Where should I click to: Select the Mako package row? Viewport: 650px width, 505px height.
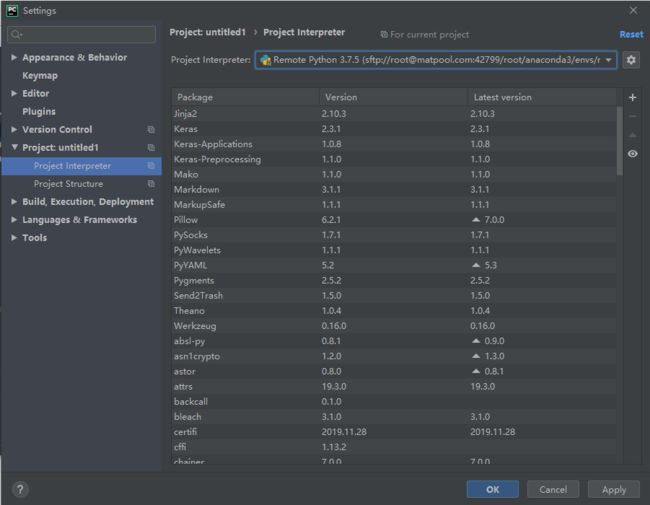[x=394, y=174]
